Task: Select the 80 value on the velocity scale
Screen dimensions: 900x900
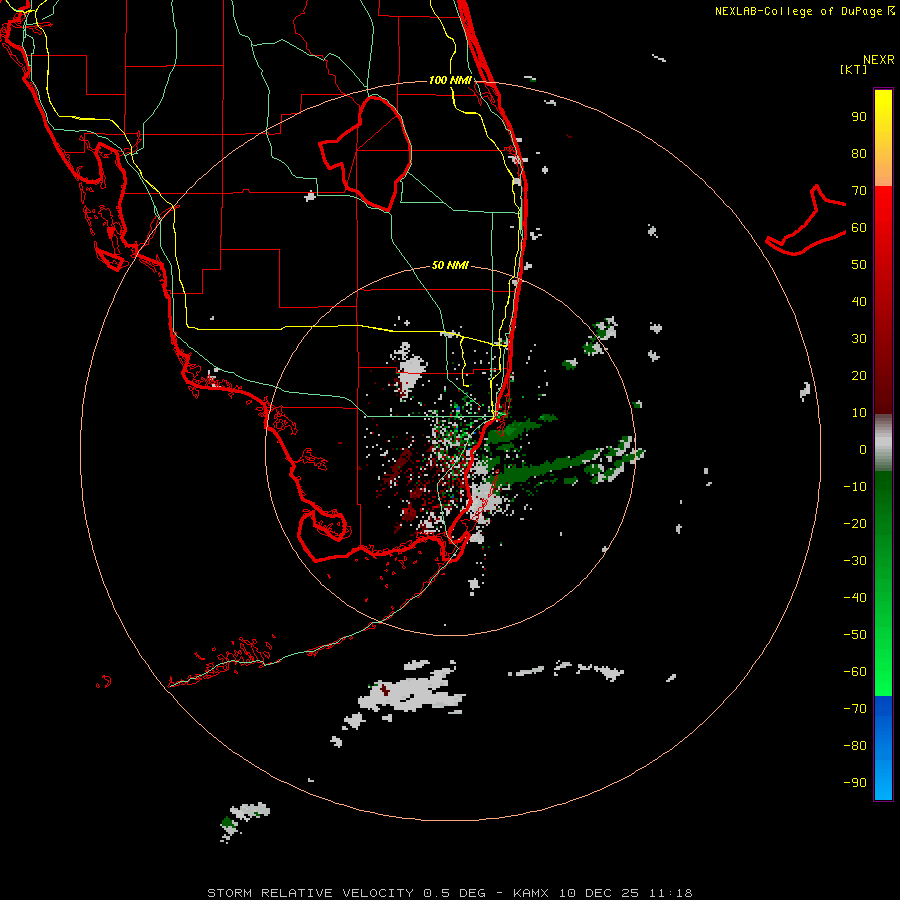Action: point(859,154)
